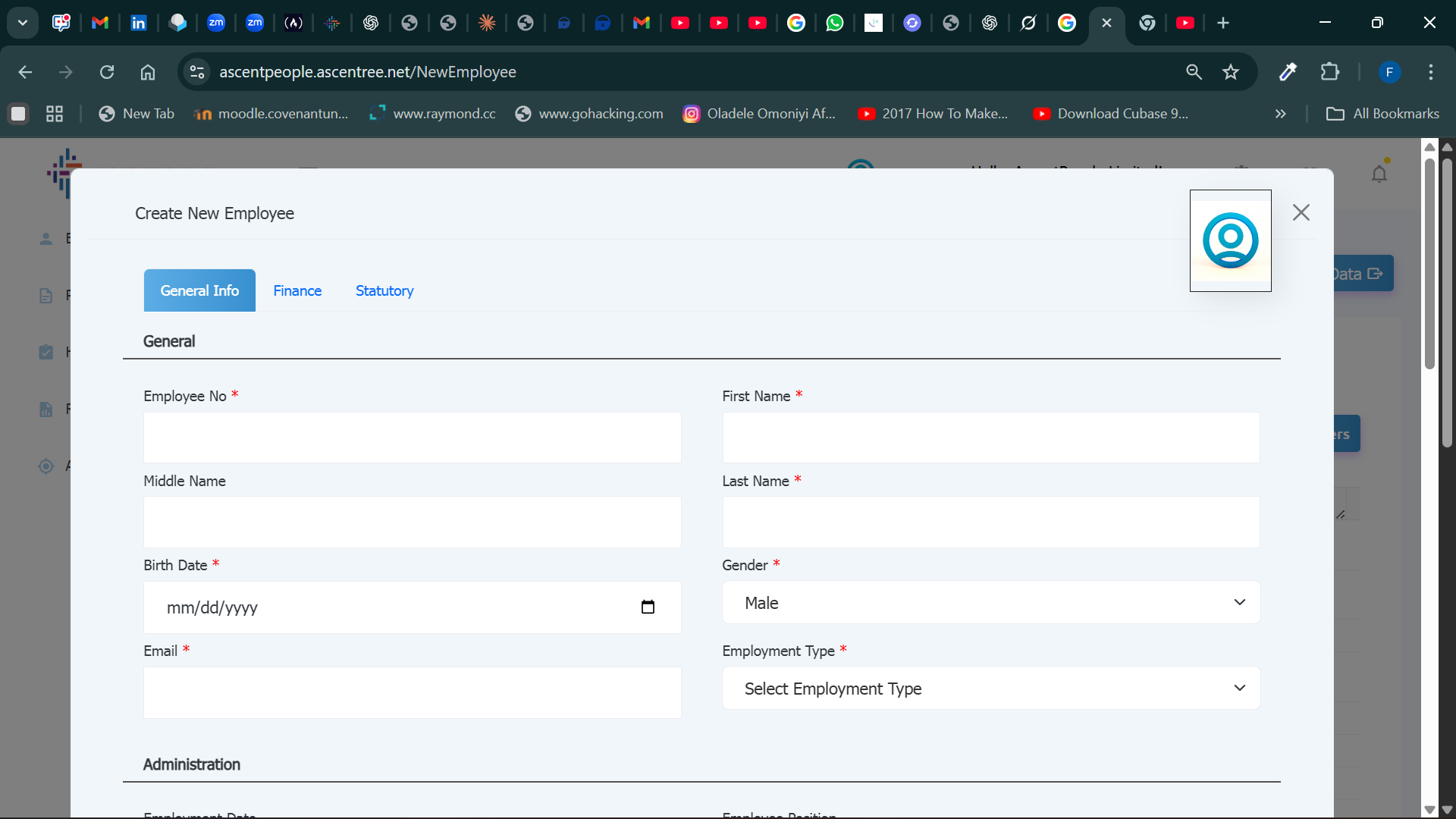Open the All Bookmarks folder

[1382, 114]
